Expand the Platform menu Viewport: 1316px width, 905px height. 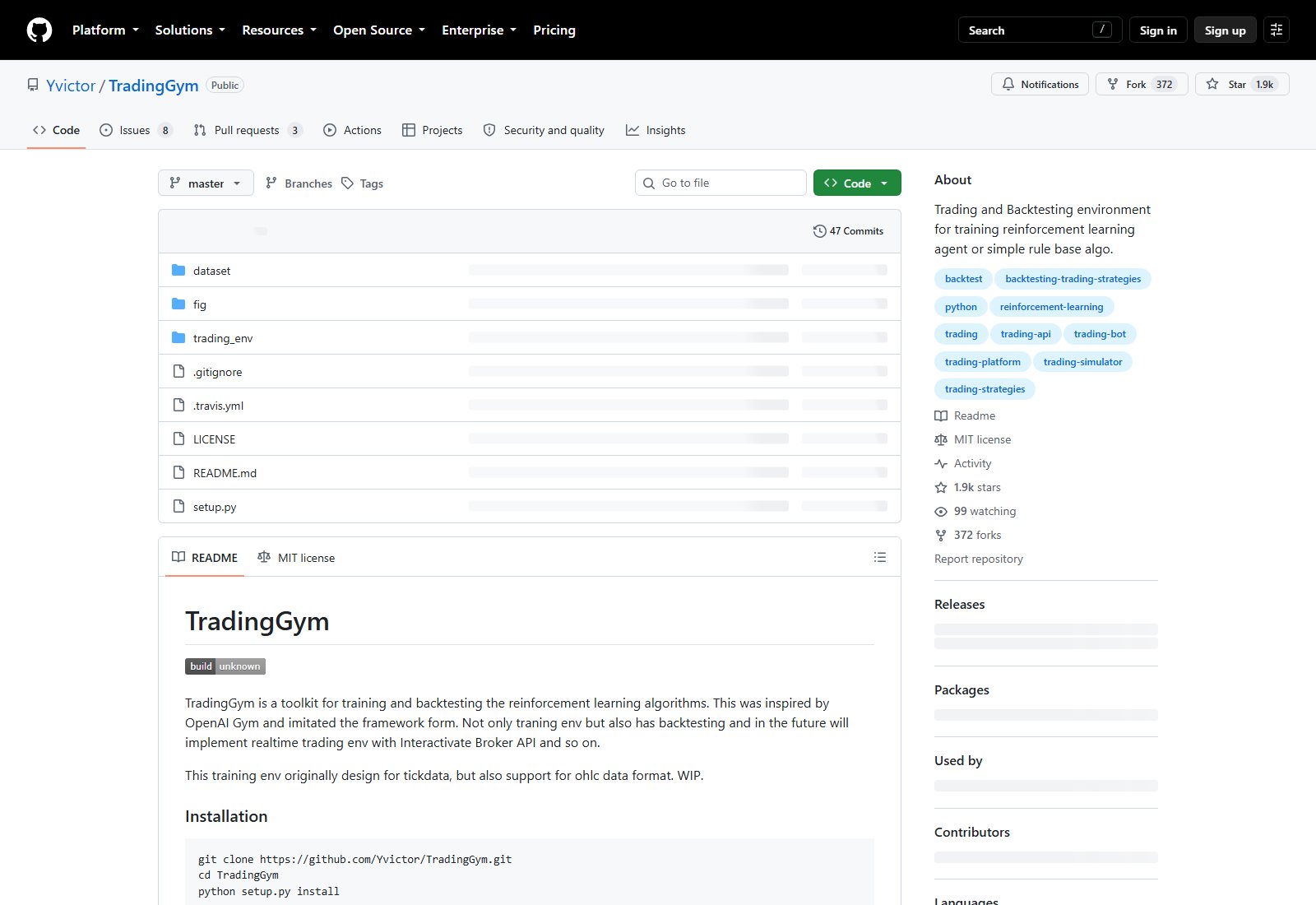pos(105,30)
